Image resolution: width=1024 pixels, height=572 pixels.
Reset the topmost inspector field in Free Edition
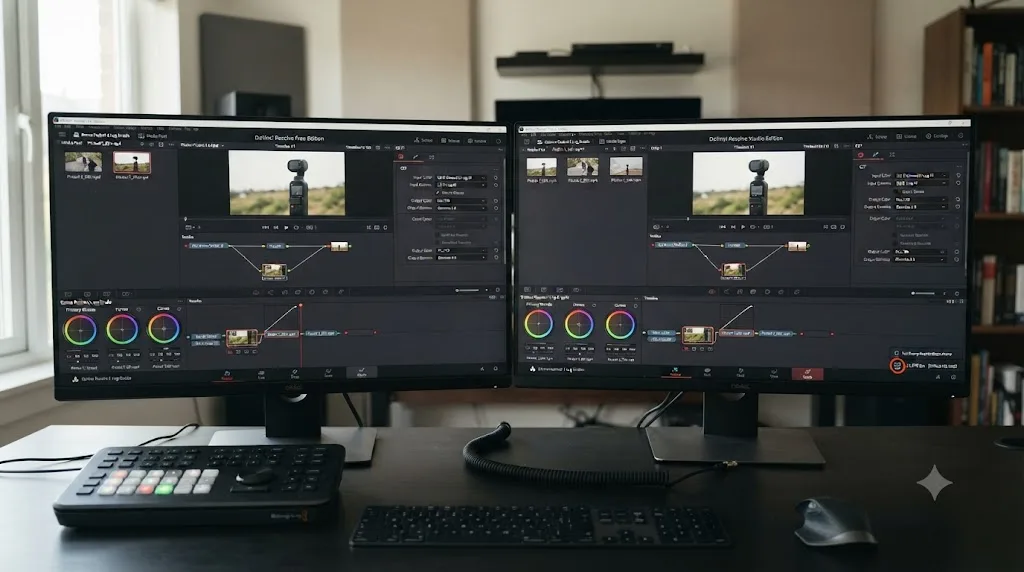point(496,178)
